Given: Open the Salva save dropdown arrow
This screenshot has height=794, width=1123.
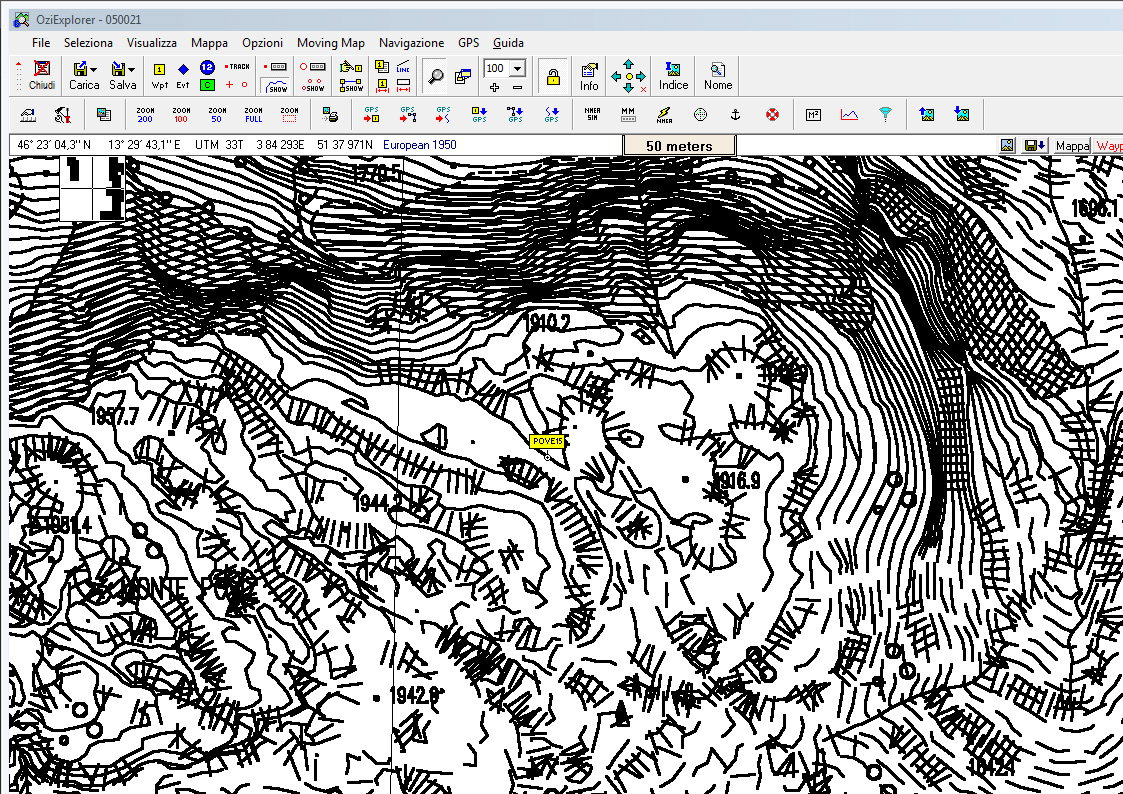Looking at the screenshot, I should pos(131,69).
